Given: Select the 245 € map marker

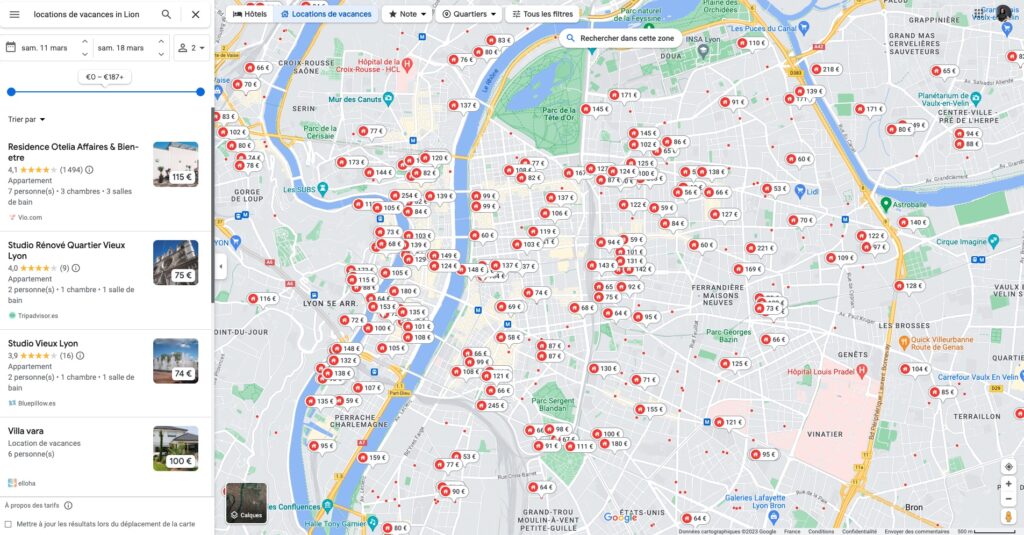Looking at the screenshot, I should click(491, 405).
